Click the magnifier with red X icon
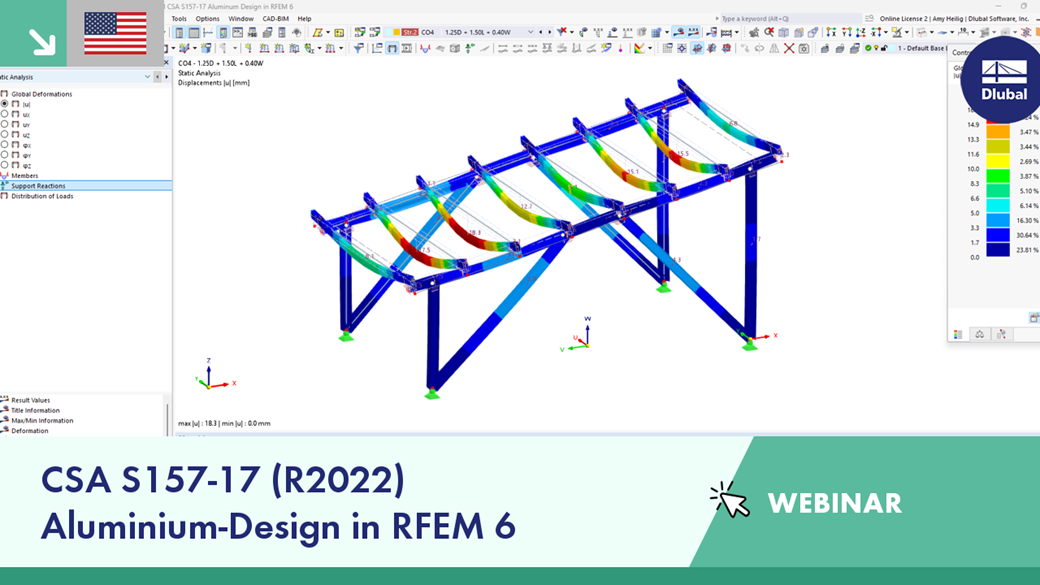The width and height of the screenshot is (1040, 585). click(769, 32)
